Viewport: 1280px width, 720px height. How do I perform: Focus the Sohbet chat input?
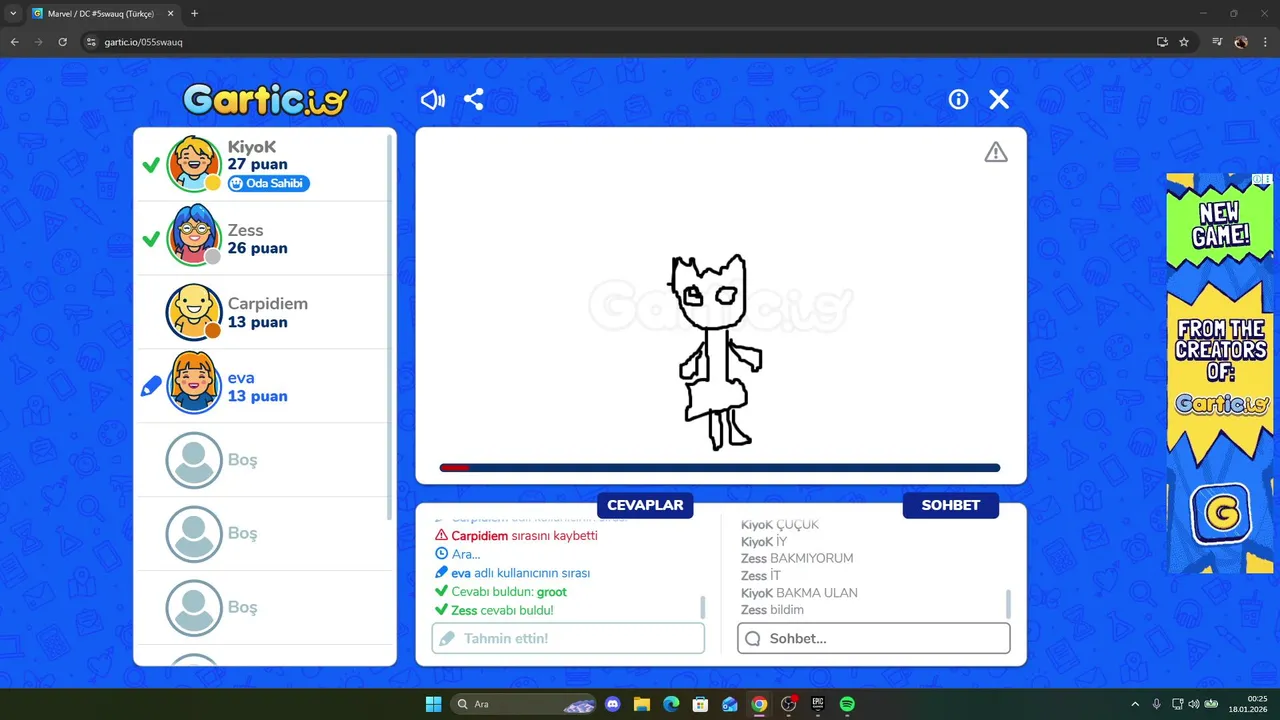pos(874,638)
